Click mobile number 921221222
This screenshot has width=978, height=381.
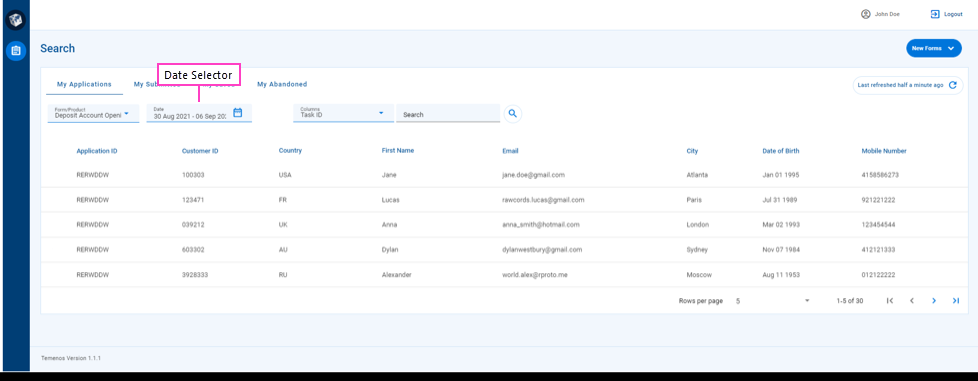click(x=879, y=200)
